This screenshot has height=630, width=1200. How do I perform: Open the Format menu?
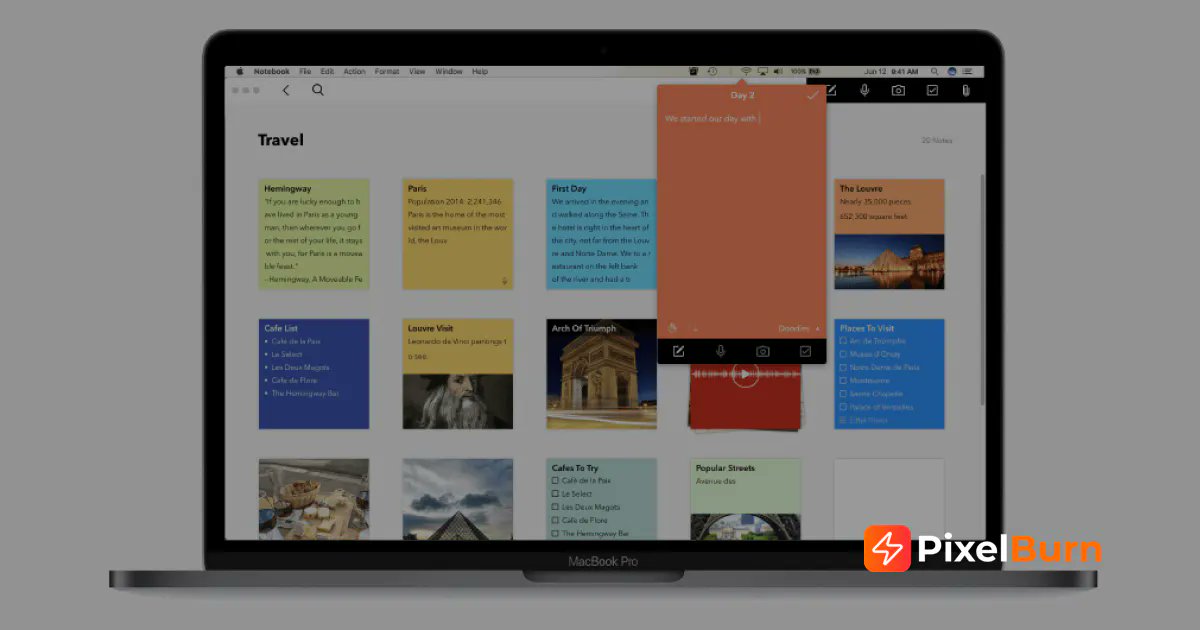click(x=386, y=71)
